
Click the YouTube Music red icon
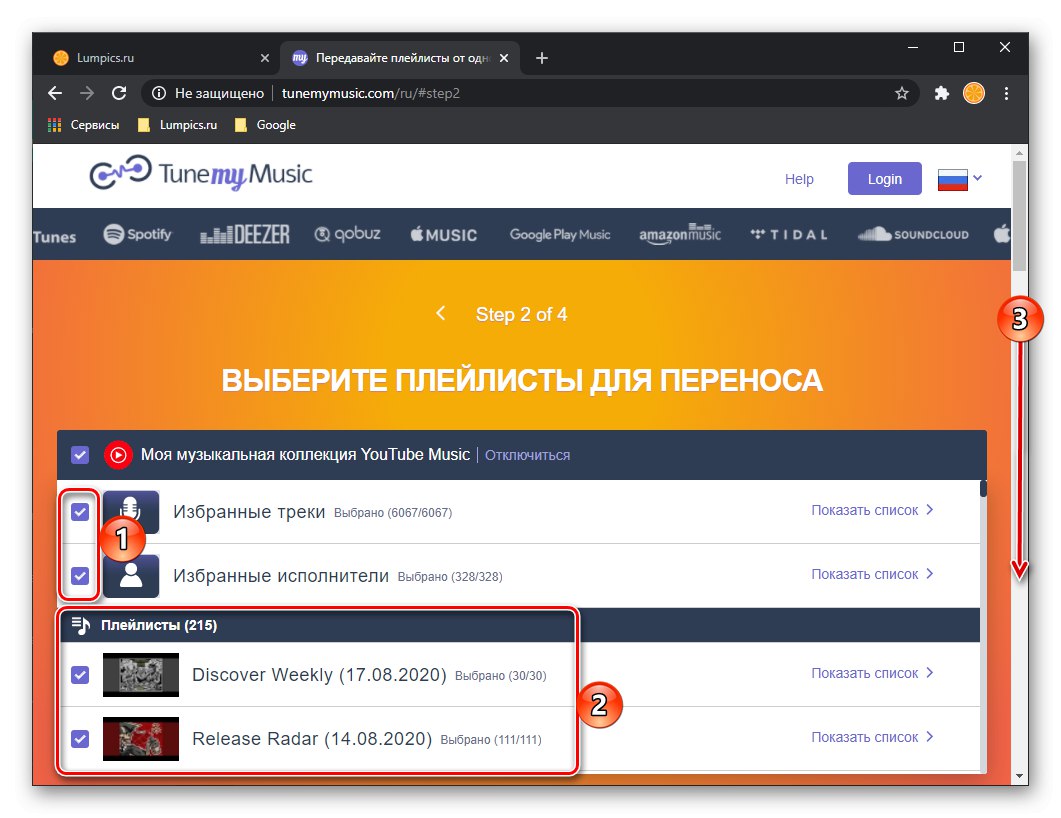118,455
